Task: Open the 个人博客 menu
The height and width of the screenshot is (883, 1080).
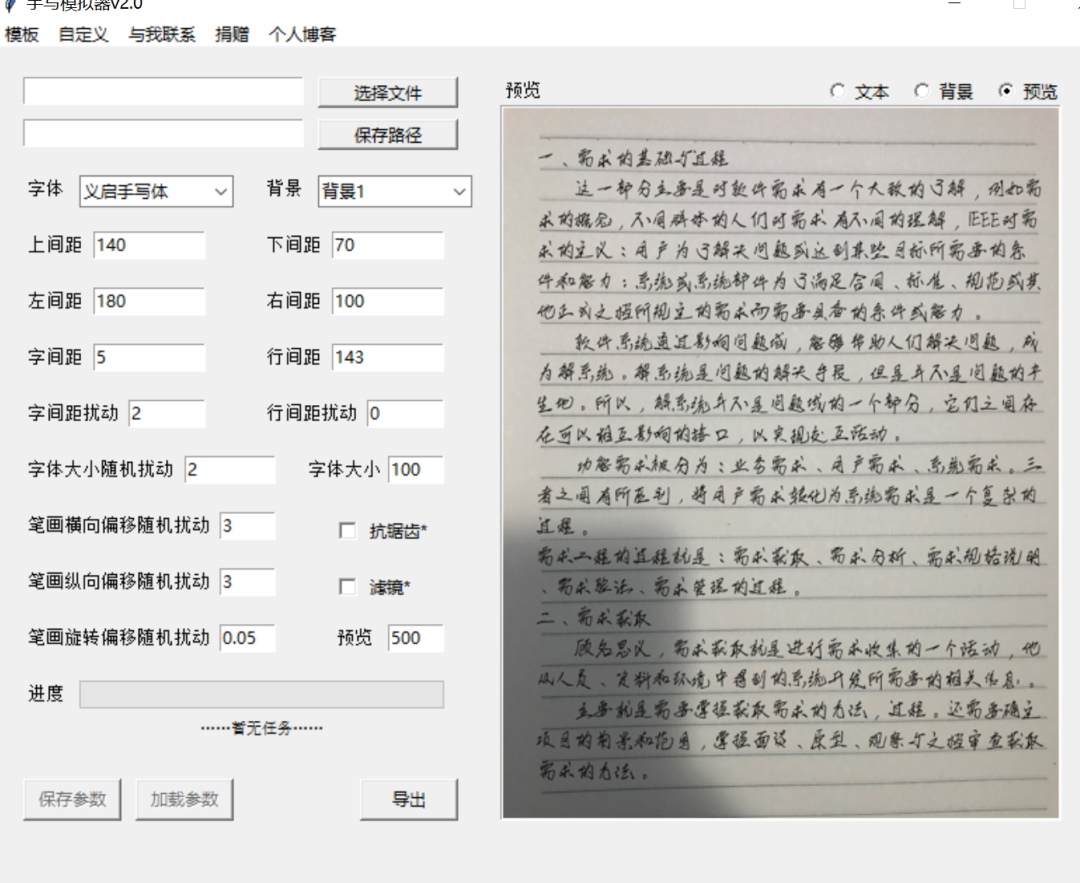Action: pos(302,34)
